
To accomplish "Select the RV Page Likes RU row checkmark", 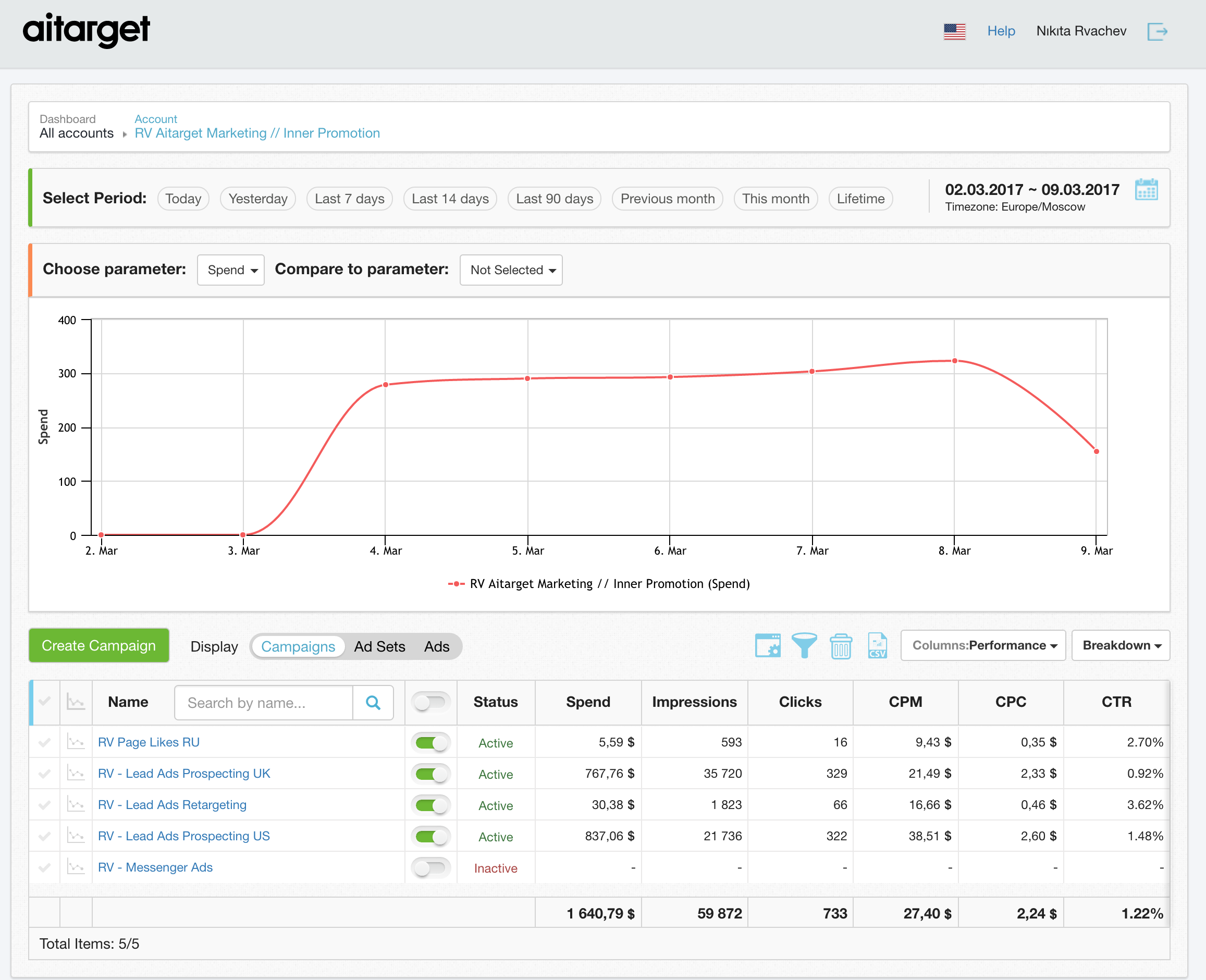I will [x=45, y=742].
